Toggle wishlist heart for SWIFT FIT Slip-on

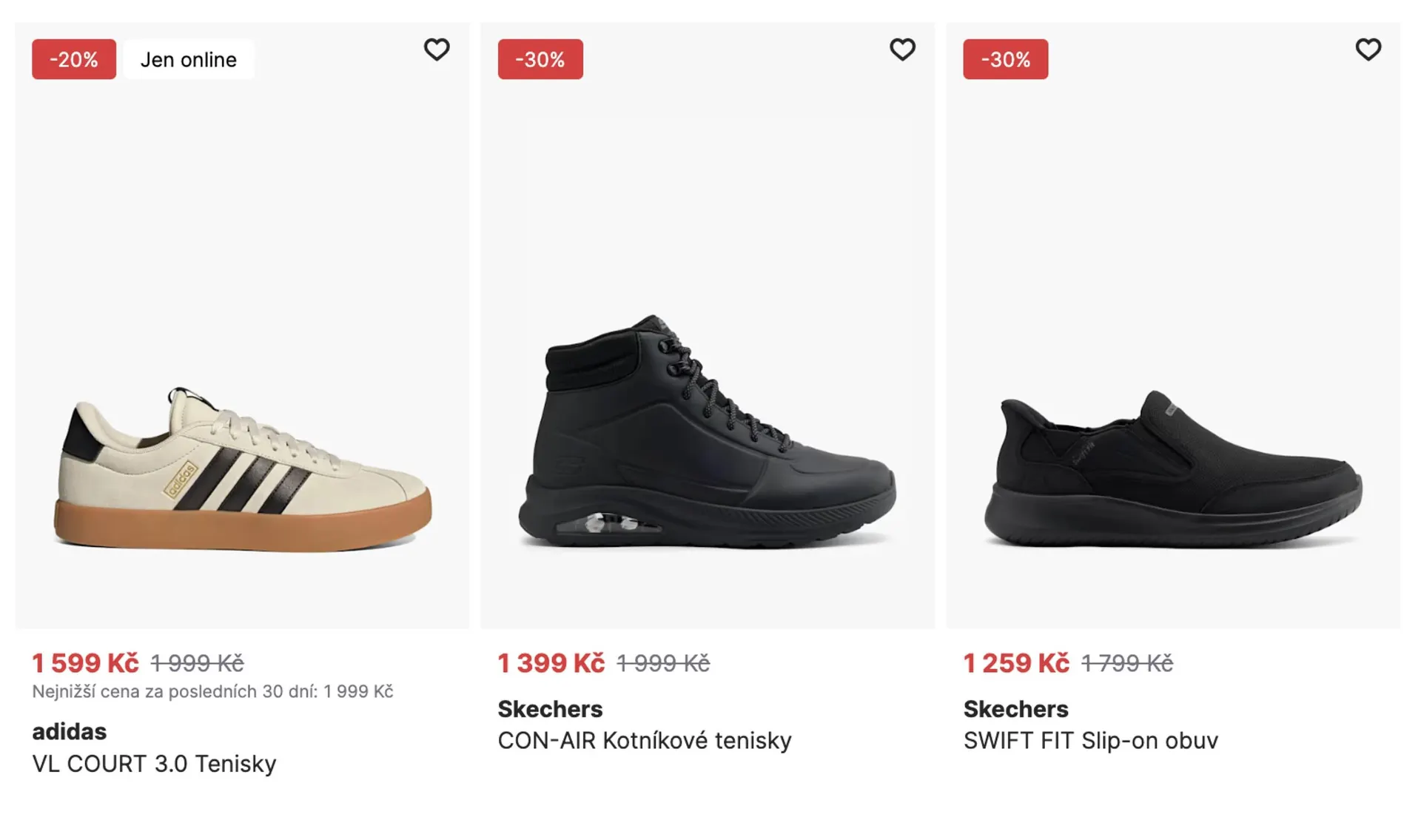pyautogui.click(x=1368, y=50)
